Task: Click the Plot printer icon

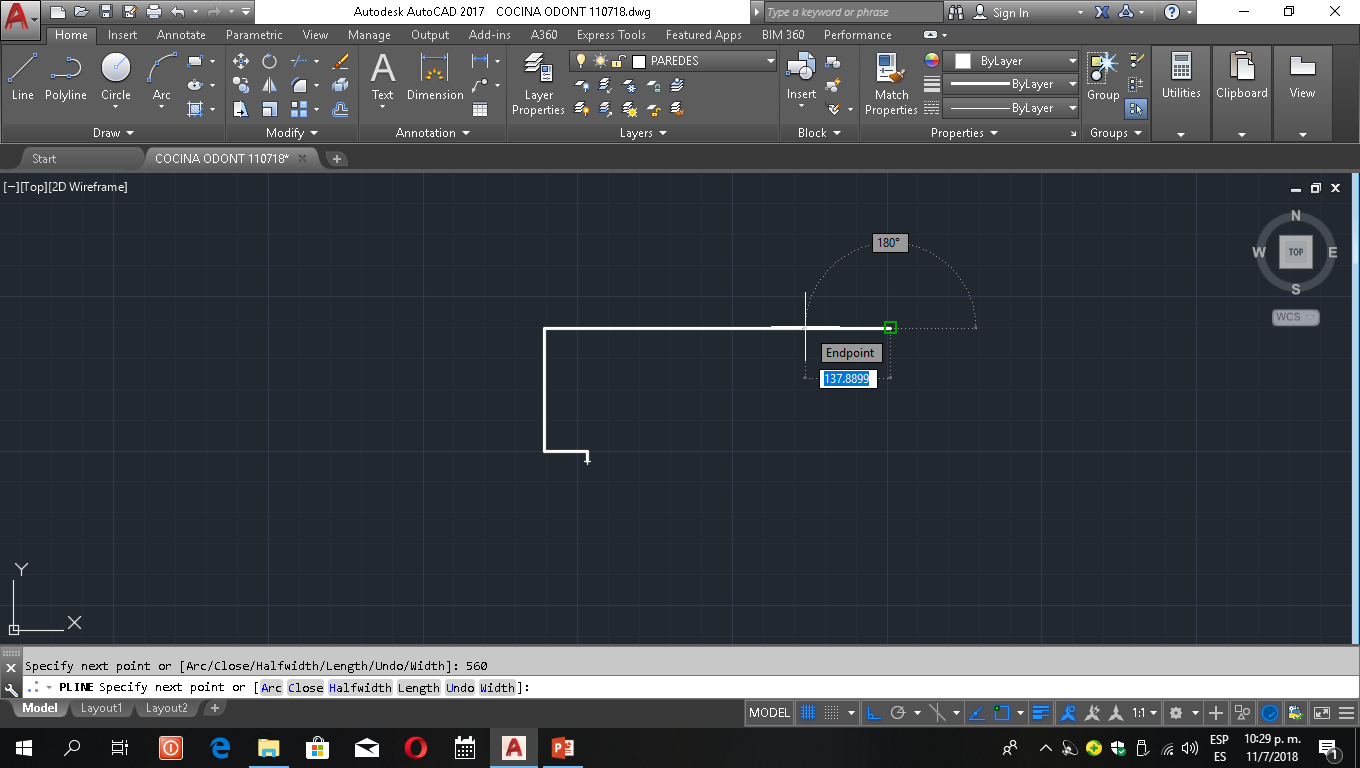Action: [x=153, y=12]
